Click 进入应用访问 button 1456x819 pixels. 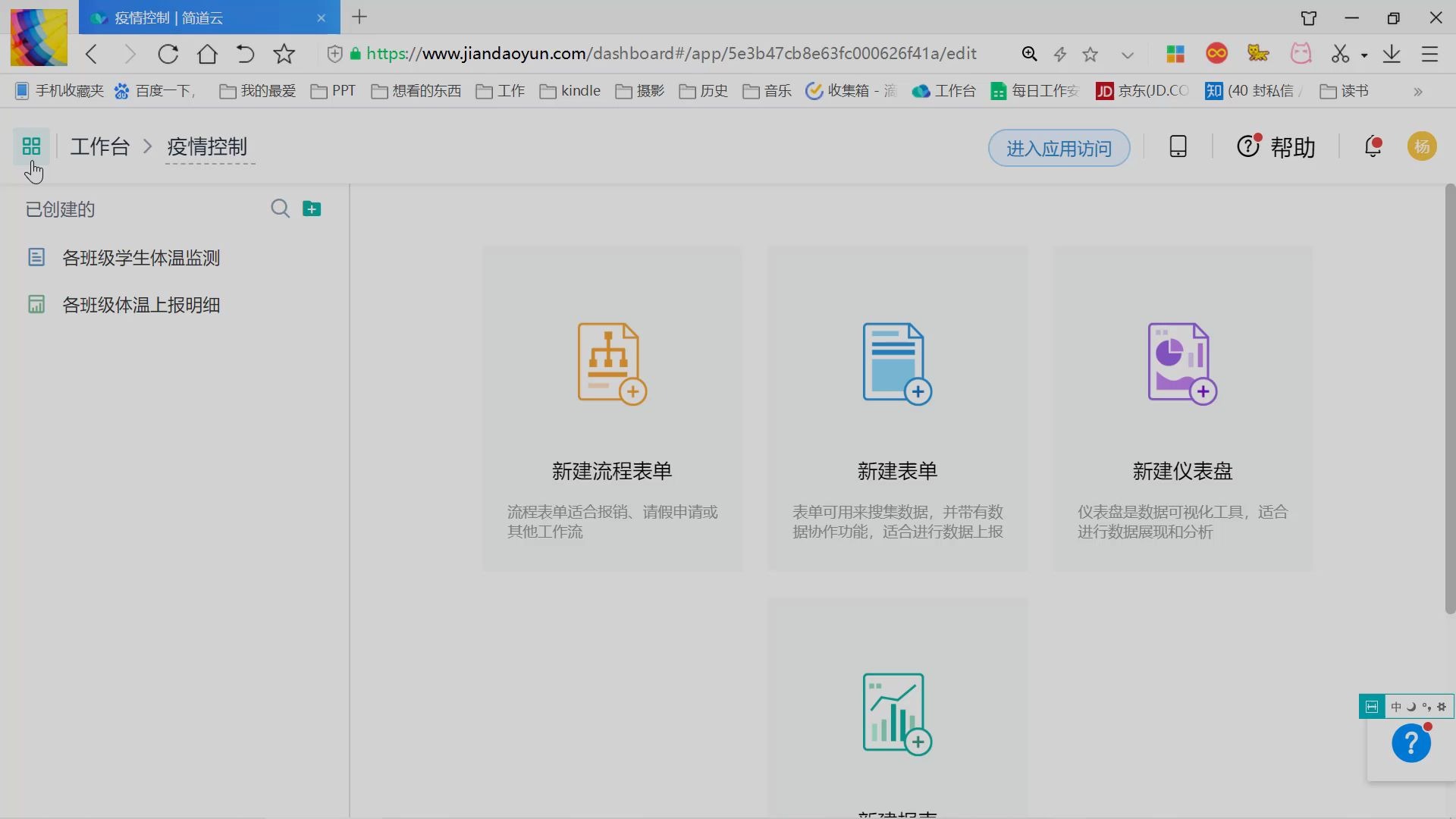[1059, 148]
